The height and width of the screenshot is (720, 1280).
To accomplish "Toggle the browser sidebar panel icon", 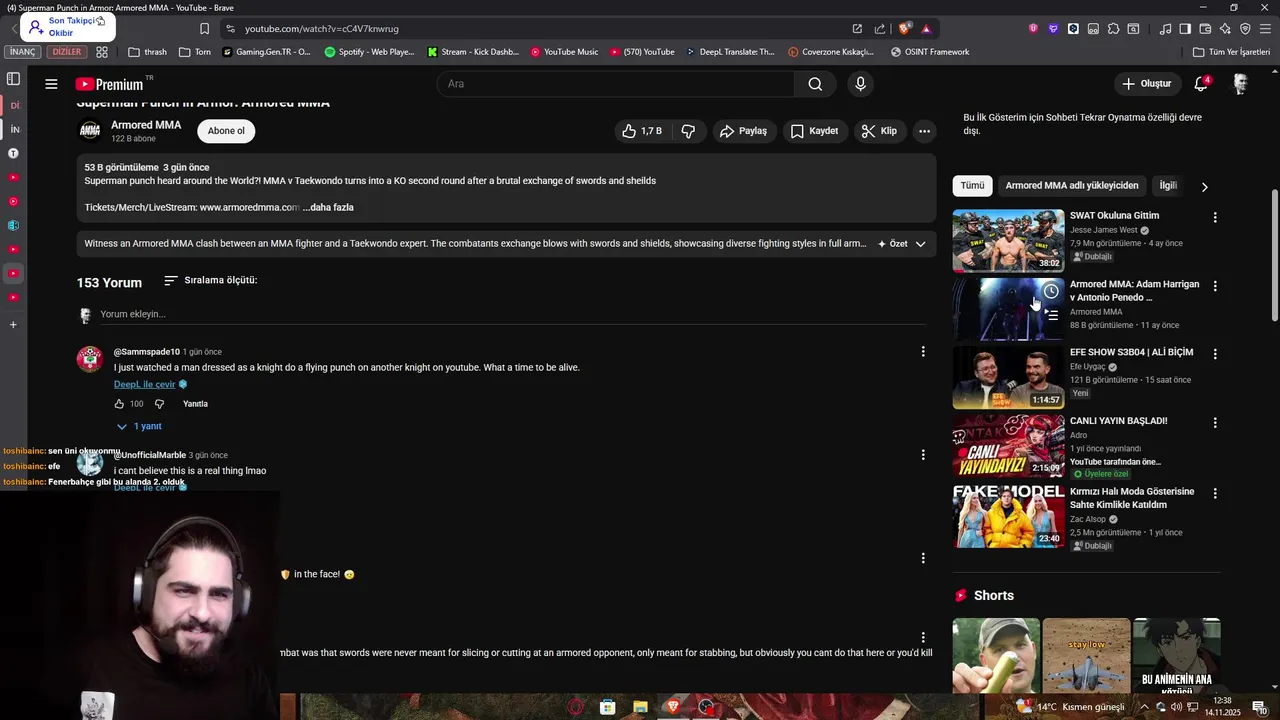I will point(1185,29).
